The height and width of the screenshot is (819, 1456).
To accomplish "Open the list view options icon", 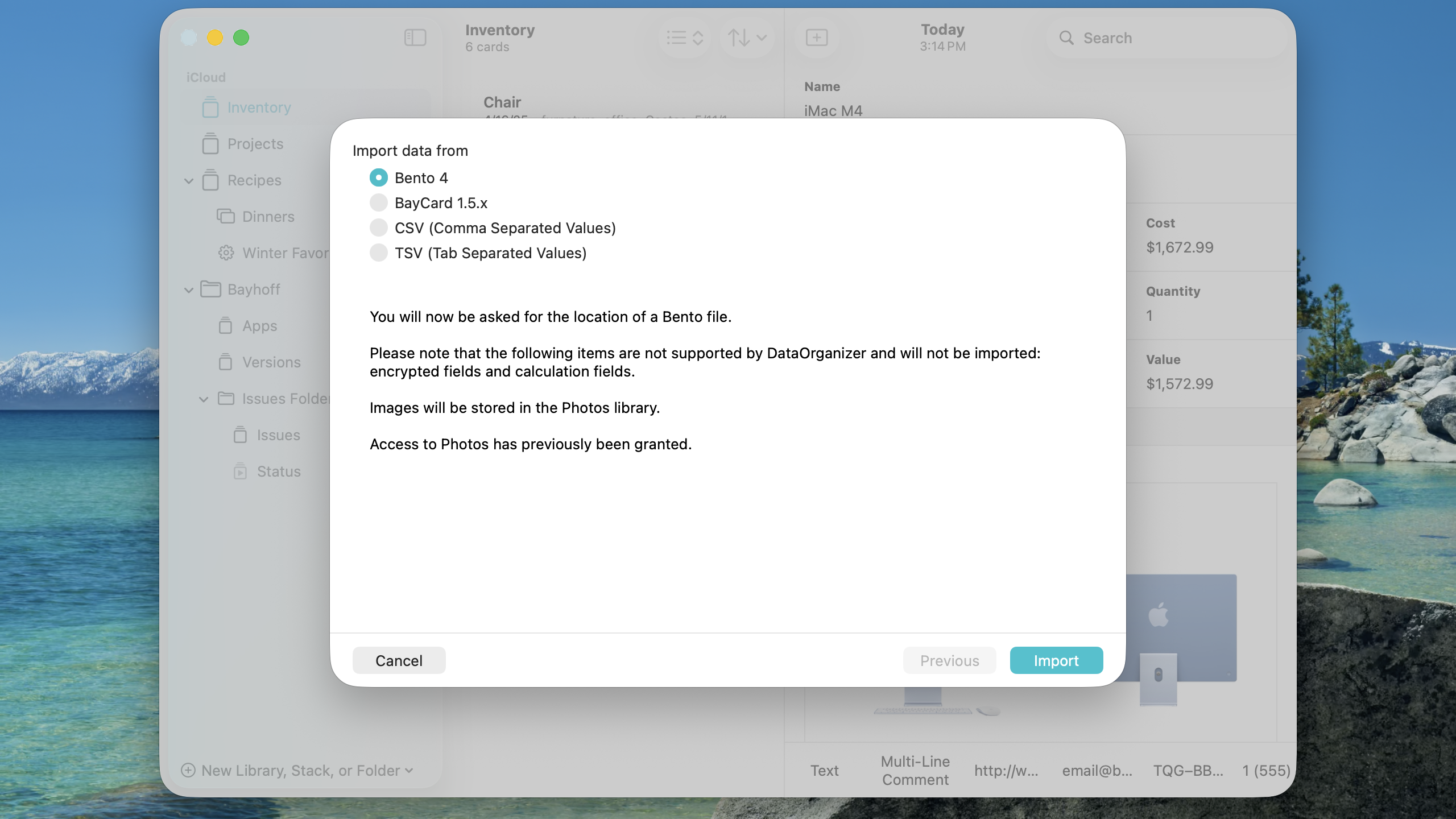I will [x=684, y=38].
